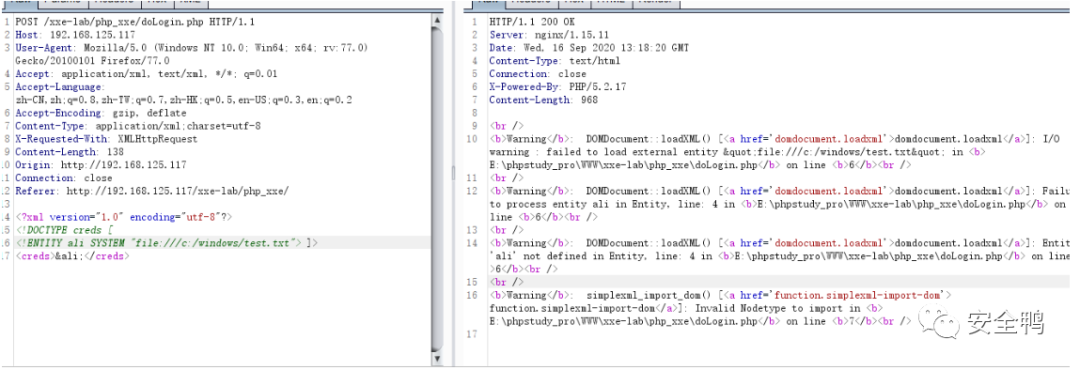Click the response Content-Length: 968 line

(544, 100)
